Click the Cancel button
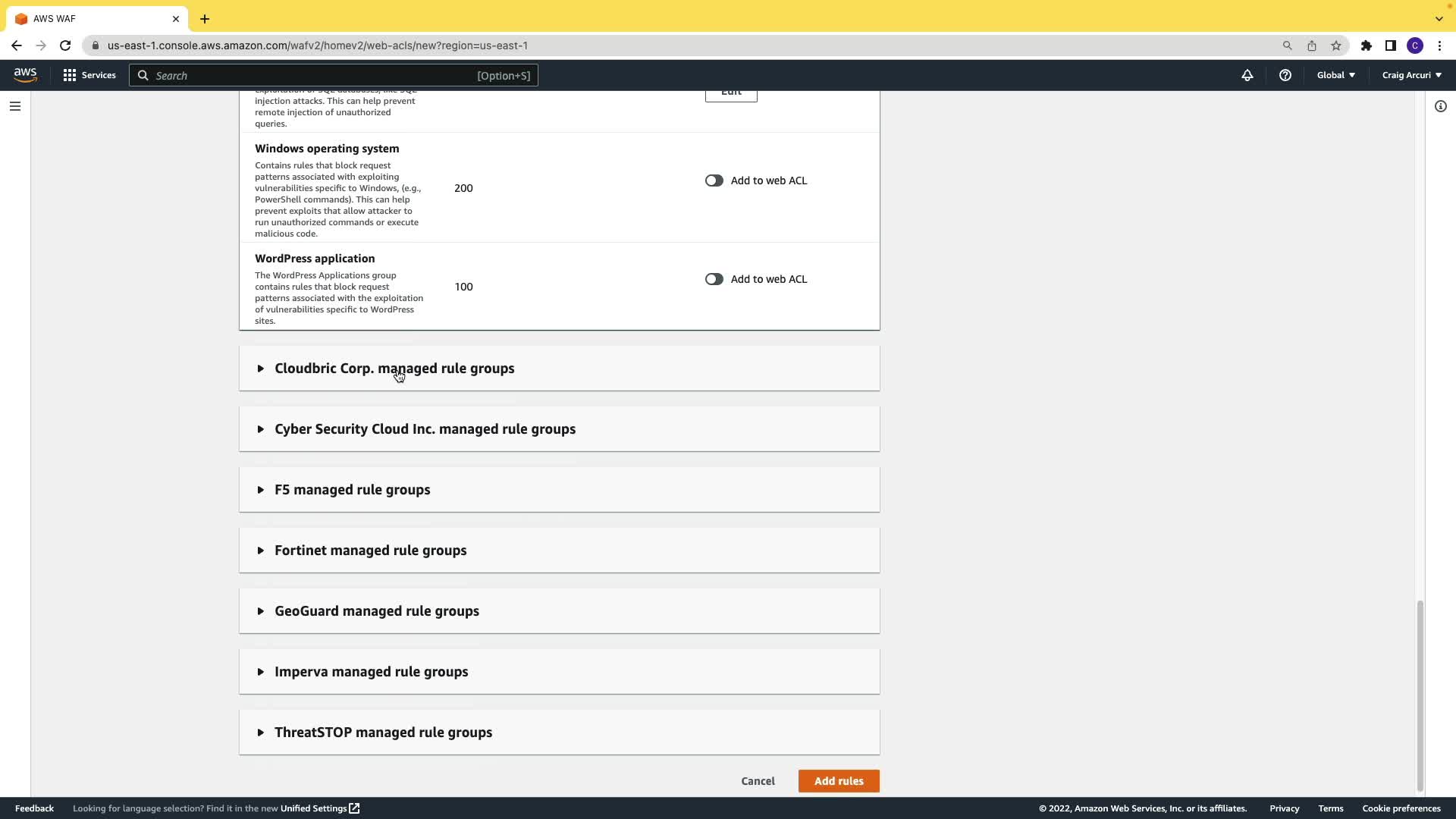Screen dimensions: 1456x819 coord(758,781)
